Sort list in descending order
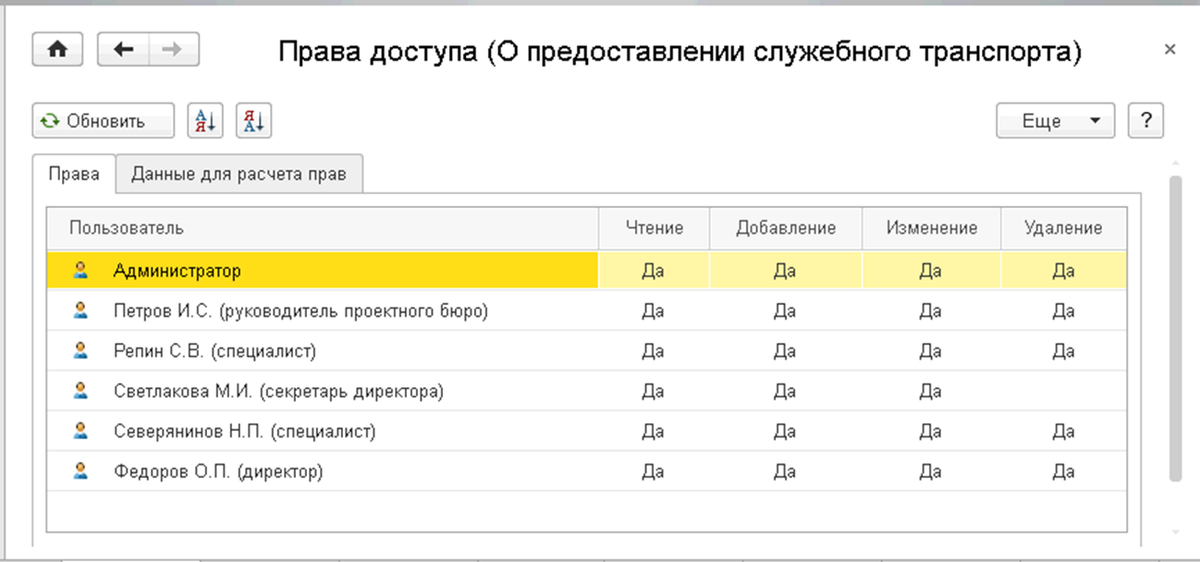The width and height of the screenshot is (1200, 562). 253,121
